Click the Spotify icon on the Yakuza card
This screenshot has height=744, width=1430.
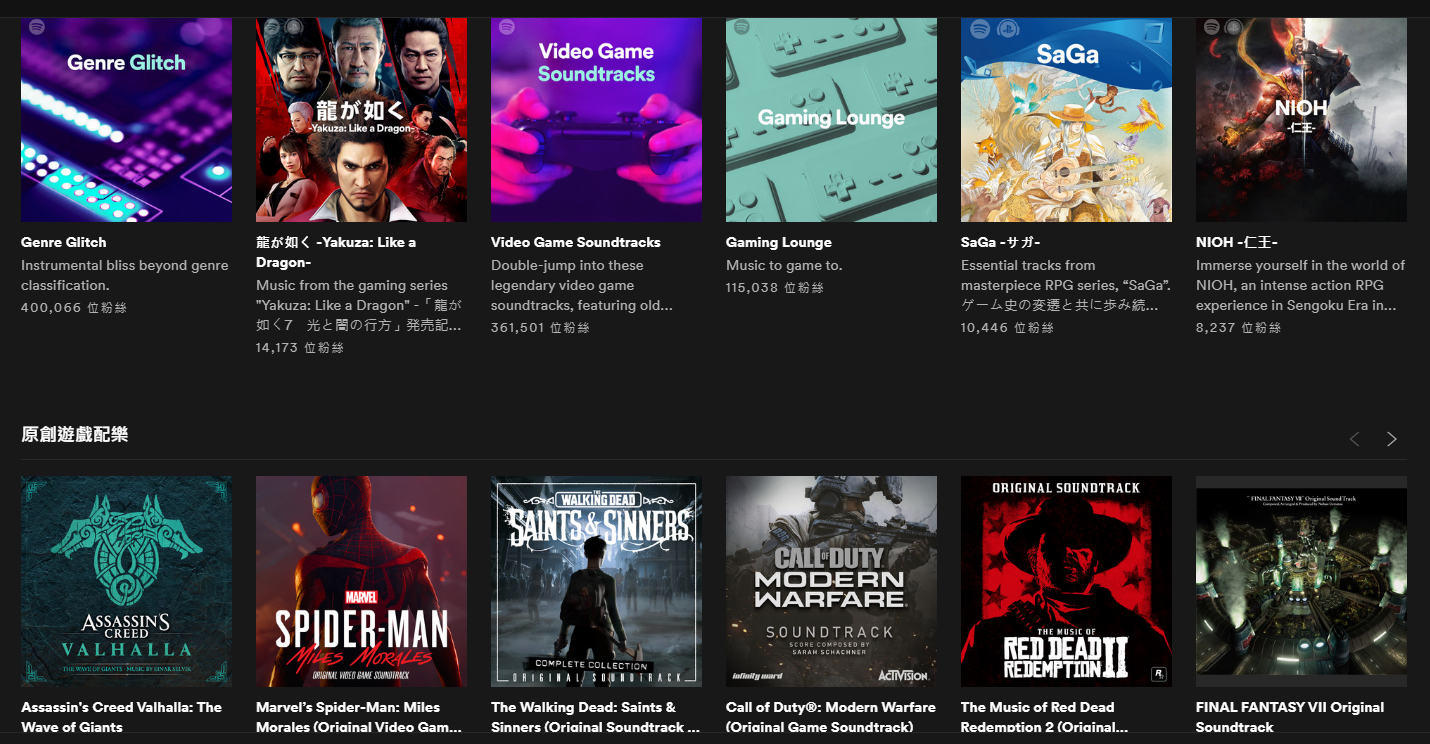coord(273,27)
